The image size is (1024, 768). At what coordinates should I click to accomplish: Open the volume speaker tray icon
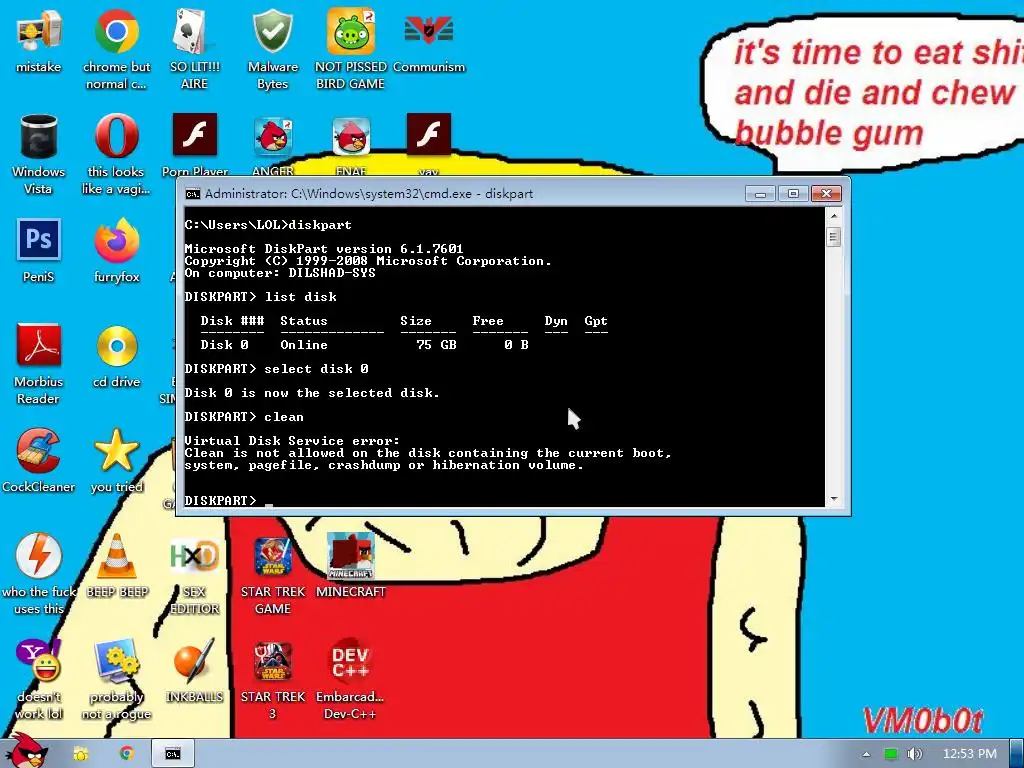[x=915, y=754]
